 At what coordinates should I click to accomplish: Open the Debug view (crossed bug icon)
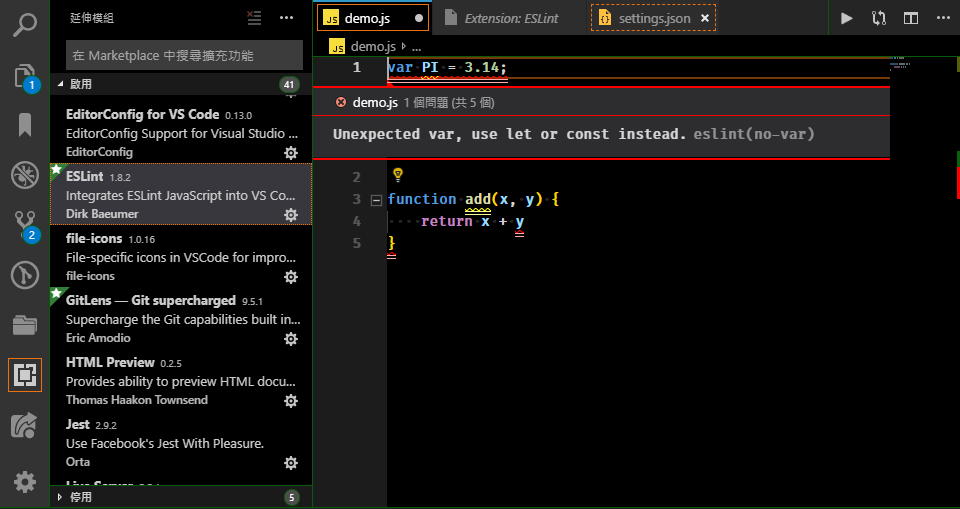(x=24, y=175)
